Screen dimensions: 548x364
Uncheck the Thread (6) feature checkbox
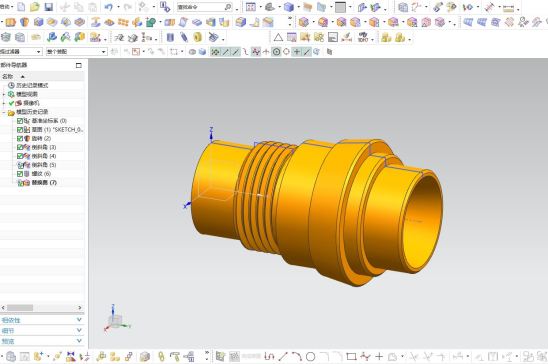(20, 174)
